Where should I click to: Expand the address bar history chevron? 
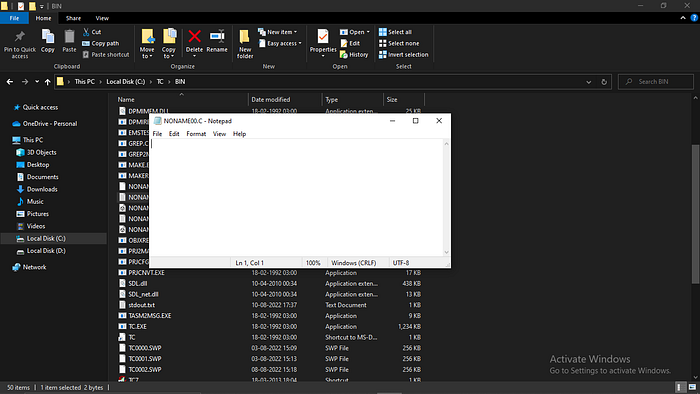[588, 82]
